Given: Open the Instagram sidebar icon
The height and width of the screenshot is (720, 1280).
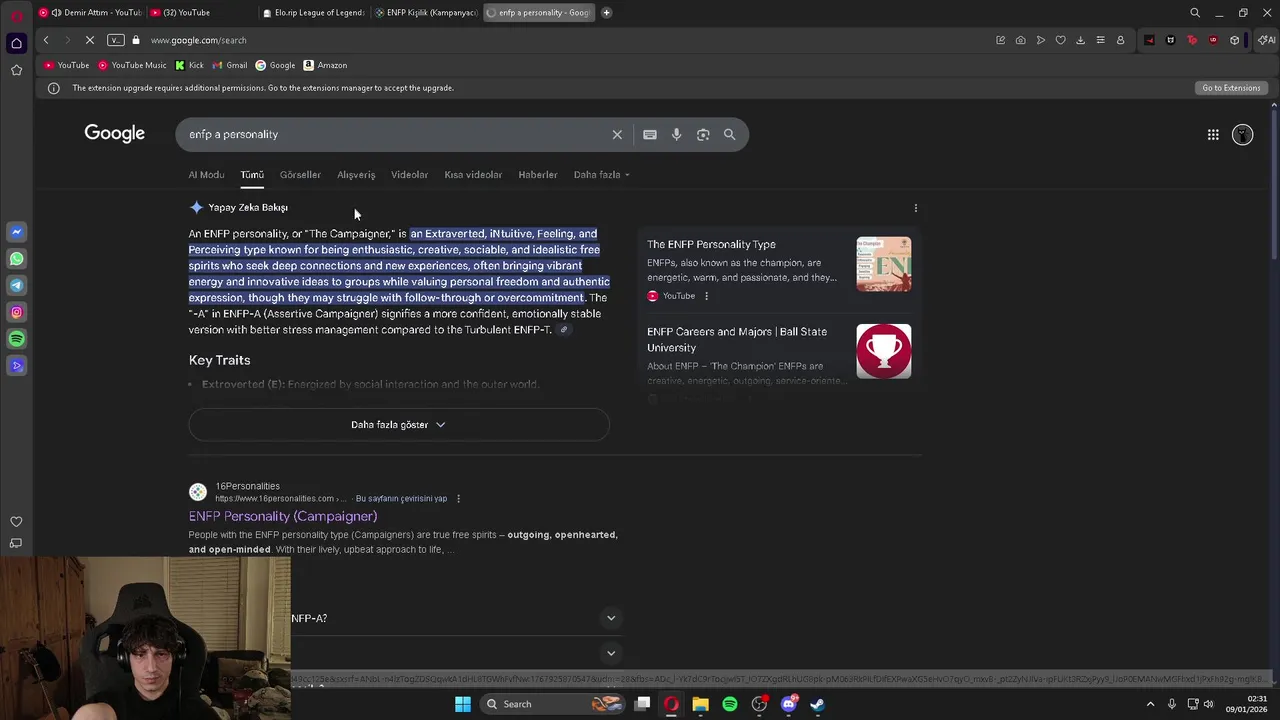Looking at the screenshot, I should point(16,312).
